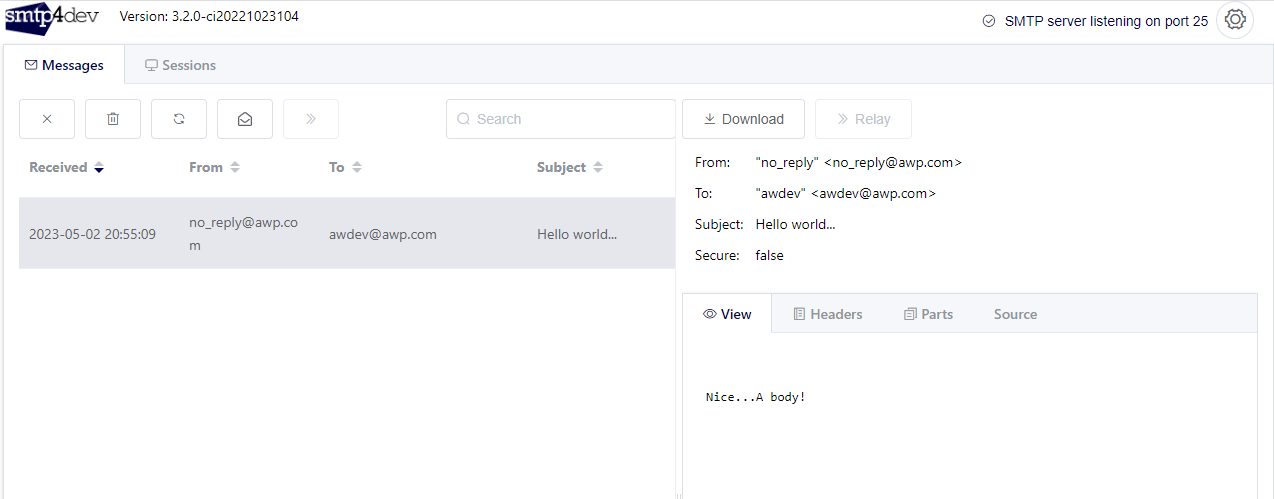
Task: Click the Download button
Action: [743, 119]
